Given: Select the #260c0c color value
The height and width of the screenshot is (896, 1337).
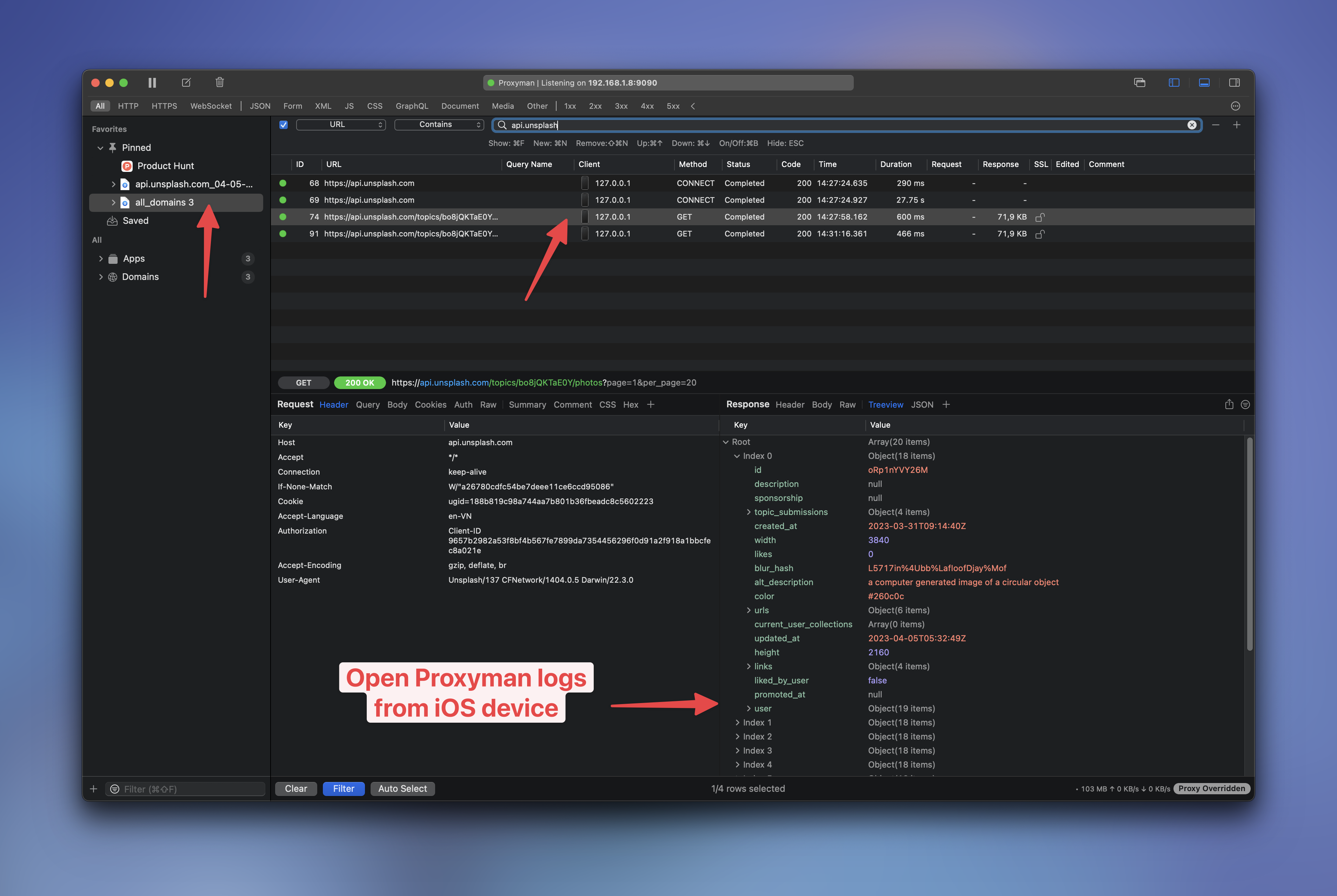Looking at the screenshot, I should click(x=885, y=596).
